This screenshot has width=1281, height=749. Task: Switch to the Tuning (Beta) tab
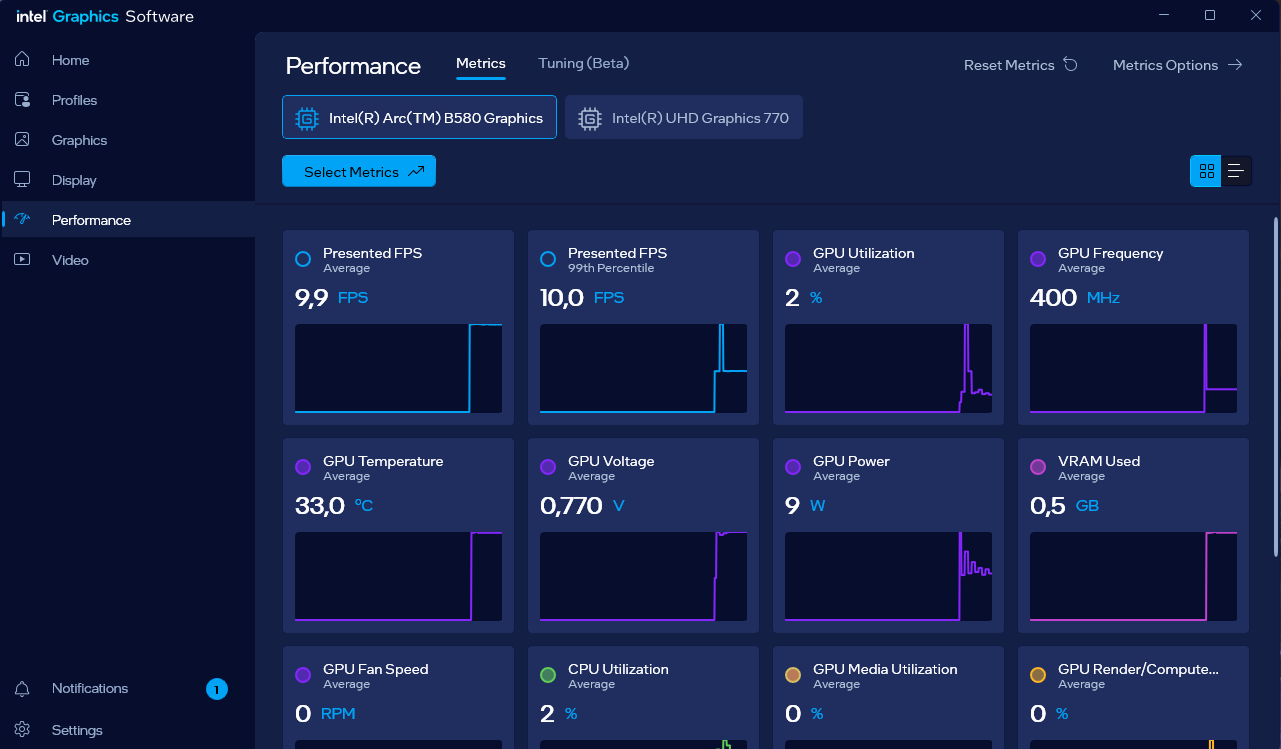[584, 63]
